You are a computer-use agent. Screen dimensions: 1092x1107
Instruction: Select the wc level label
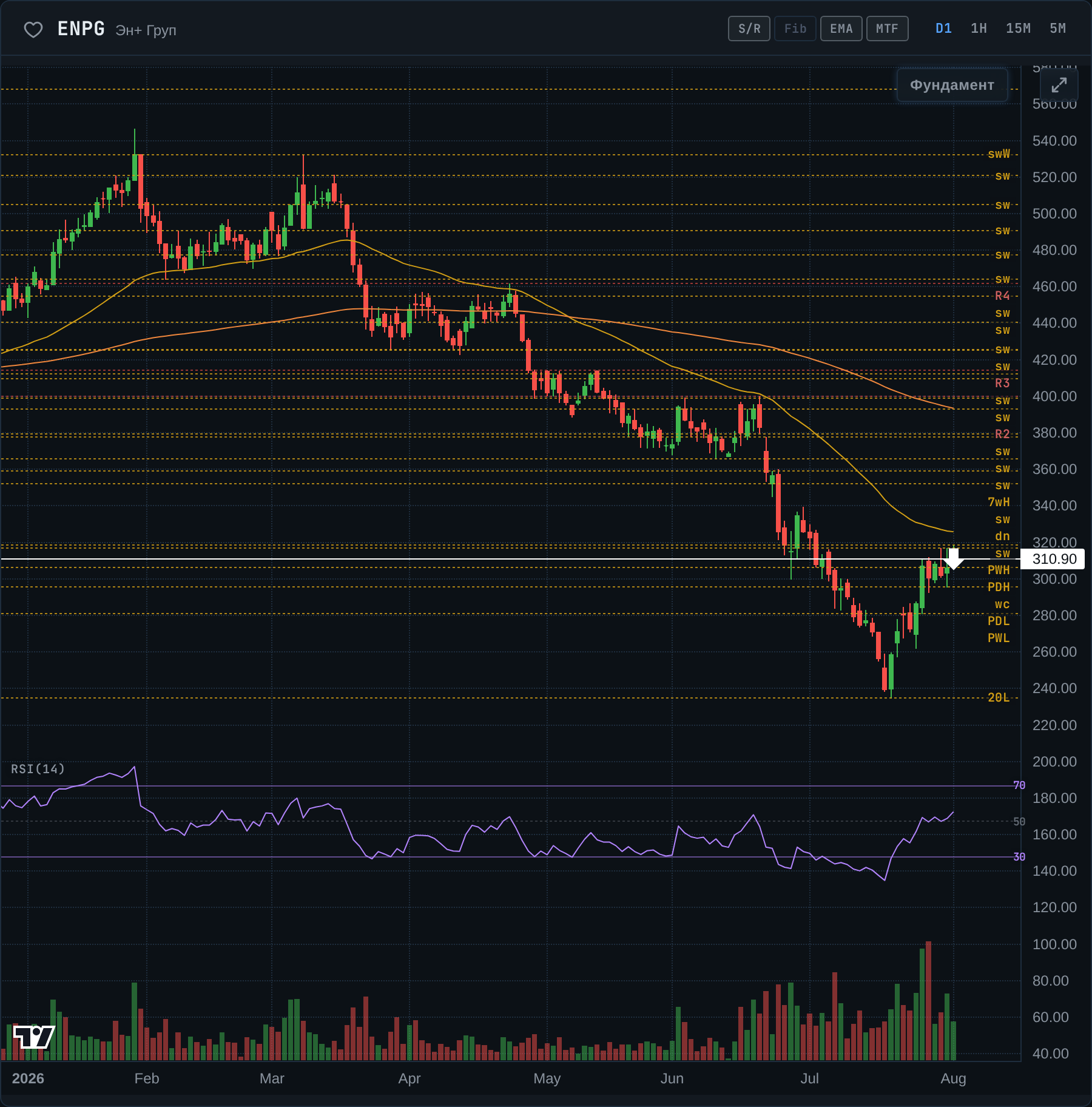(x=1002, y=604)
